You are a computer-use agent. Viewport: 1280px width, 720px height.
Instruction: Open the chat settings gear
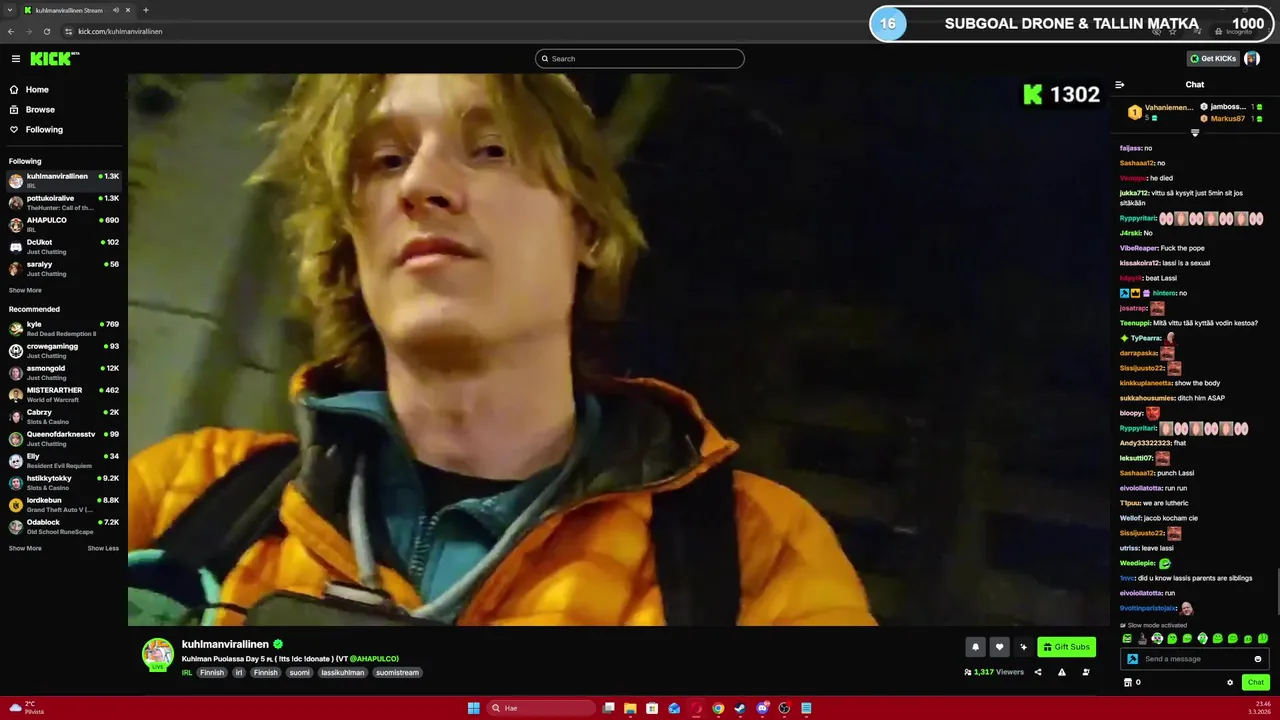pos(1230,683)
